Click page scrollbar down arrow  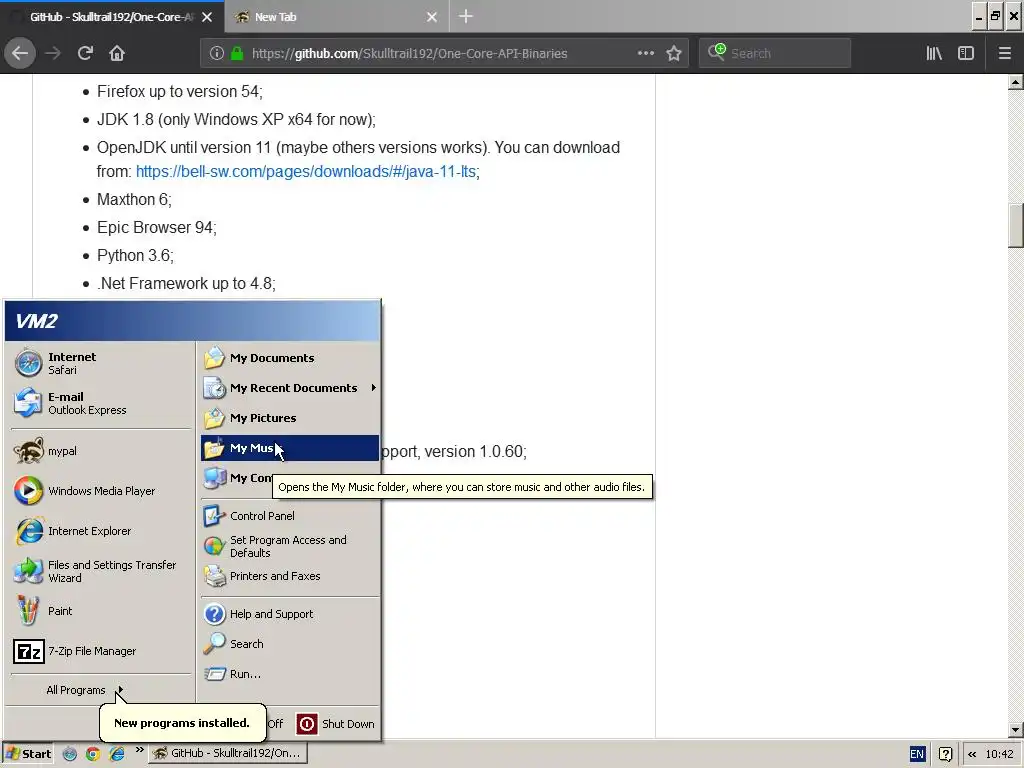[x=1016, y=730]
